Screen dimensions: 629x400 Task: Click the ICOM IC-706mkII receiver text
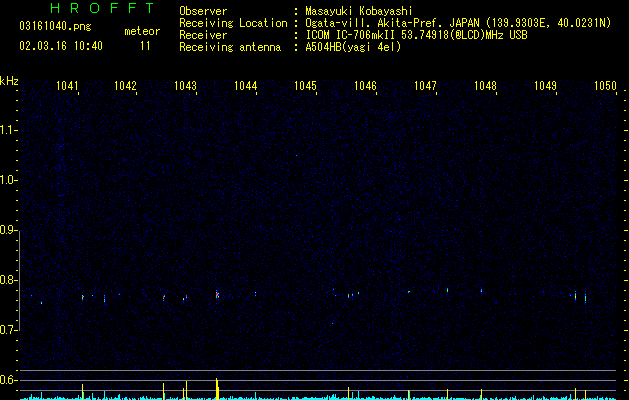(x=416, y=35)
